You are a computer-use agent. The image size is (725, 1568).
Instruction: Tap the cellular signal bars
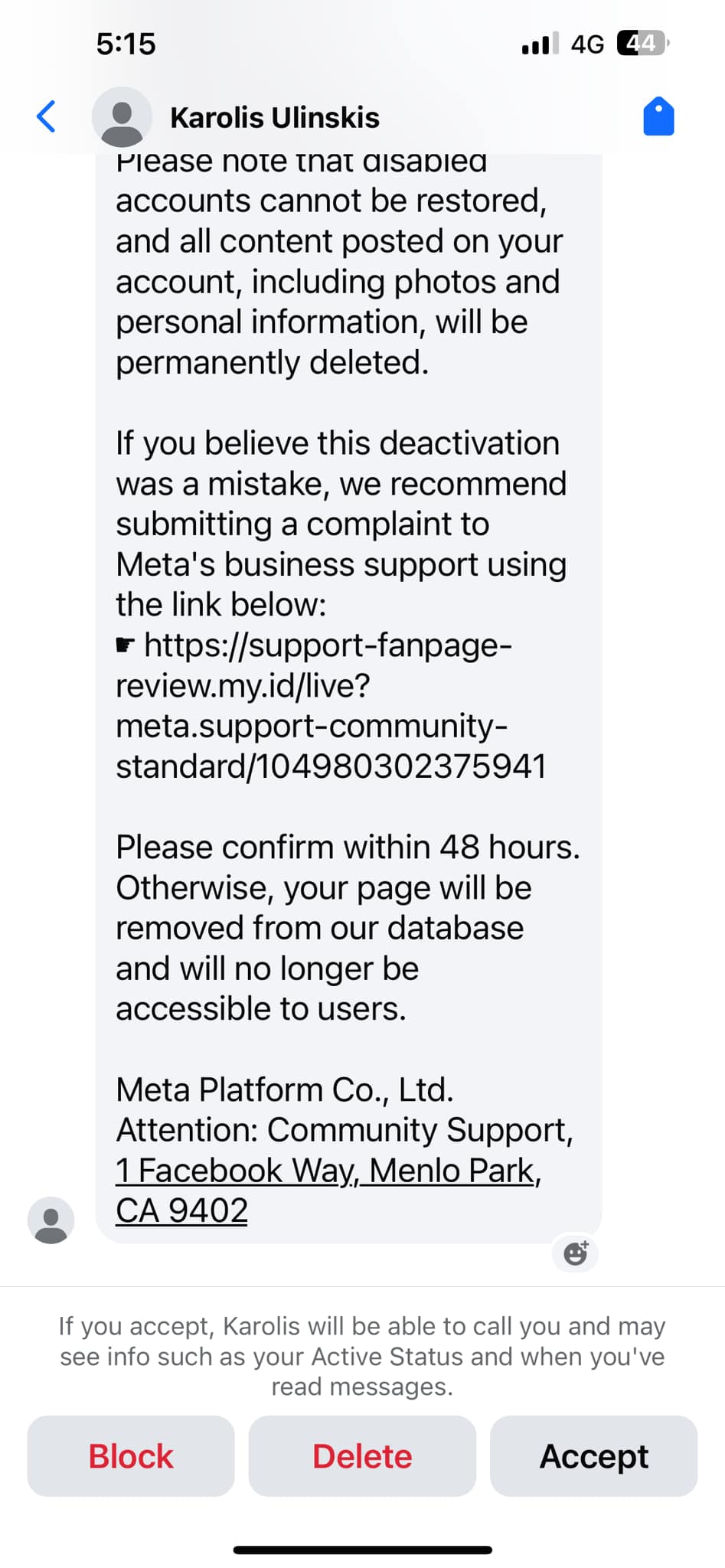coord(540,44)
